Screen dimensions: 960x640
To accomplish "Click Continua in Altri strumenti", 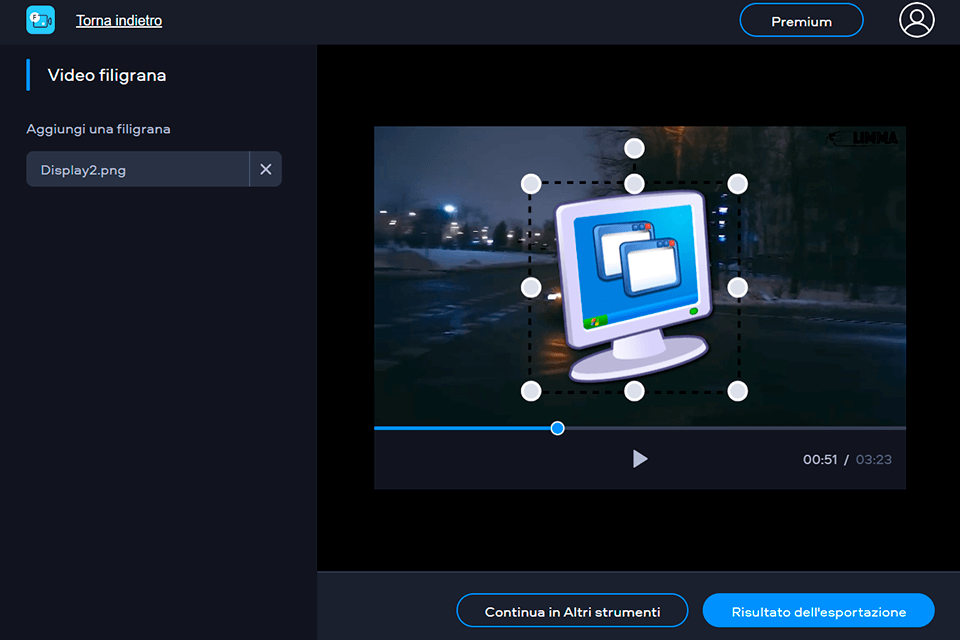I will [572, 610].
